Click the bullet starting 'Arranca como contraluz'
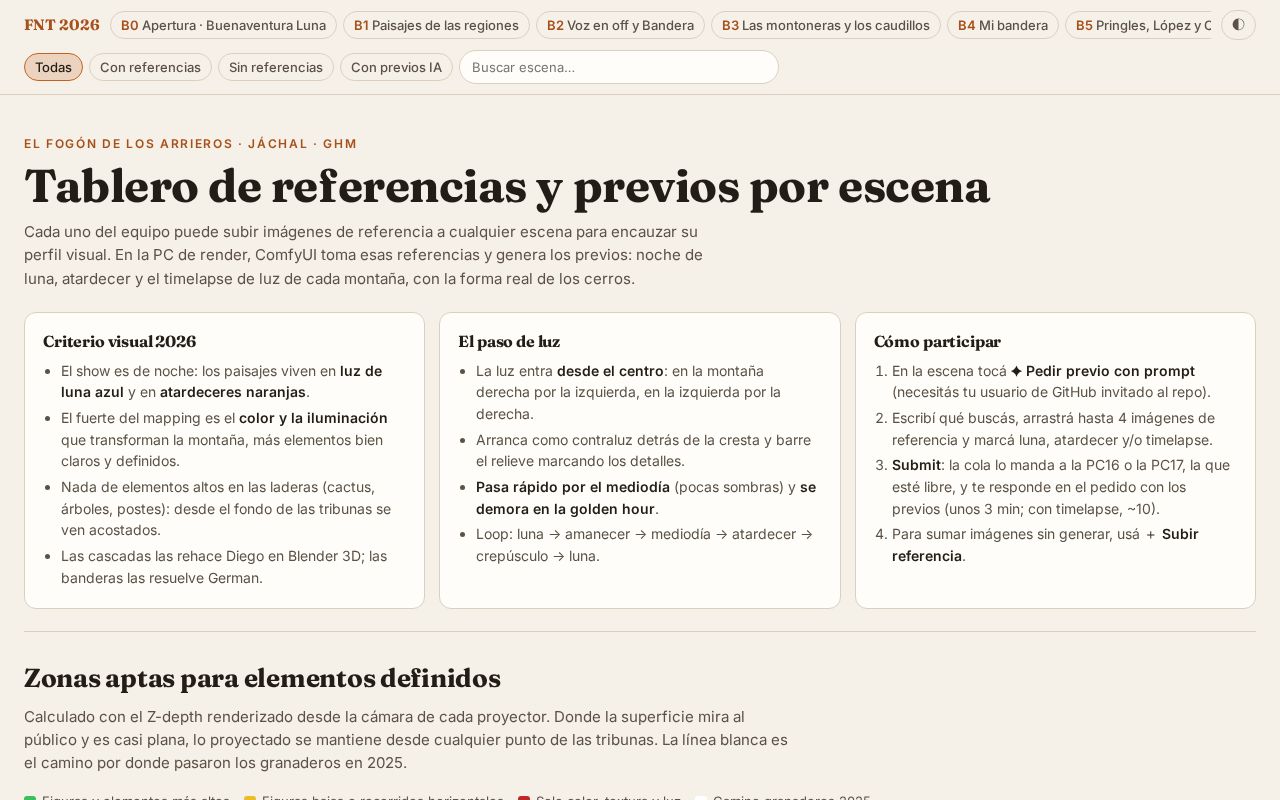 647,450
